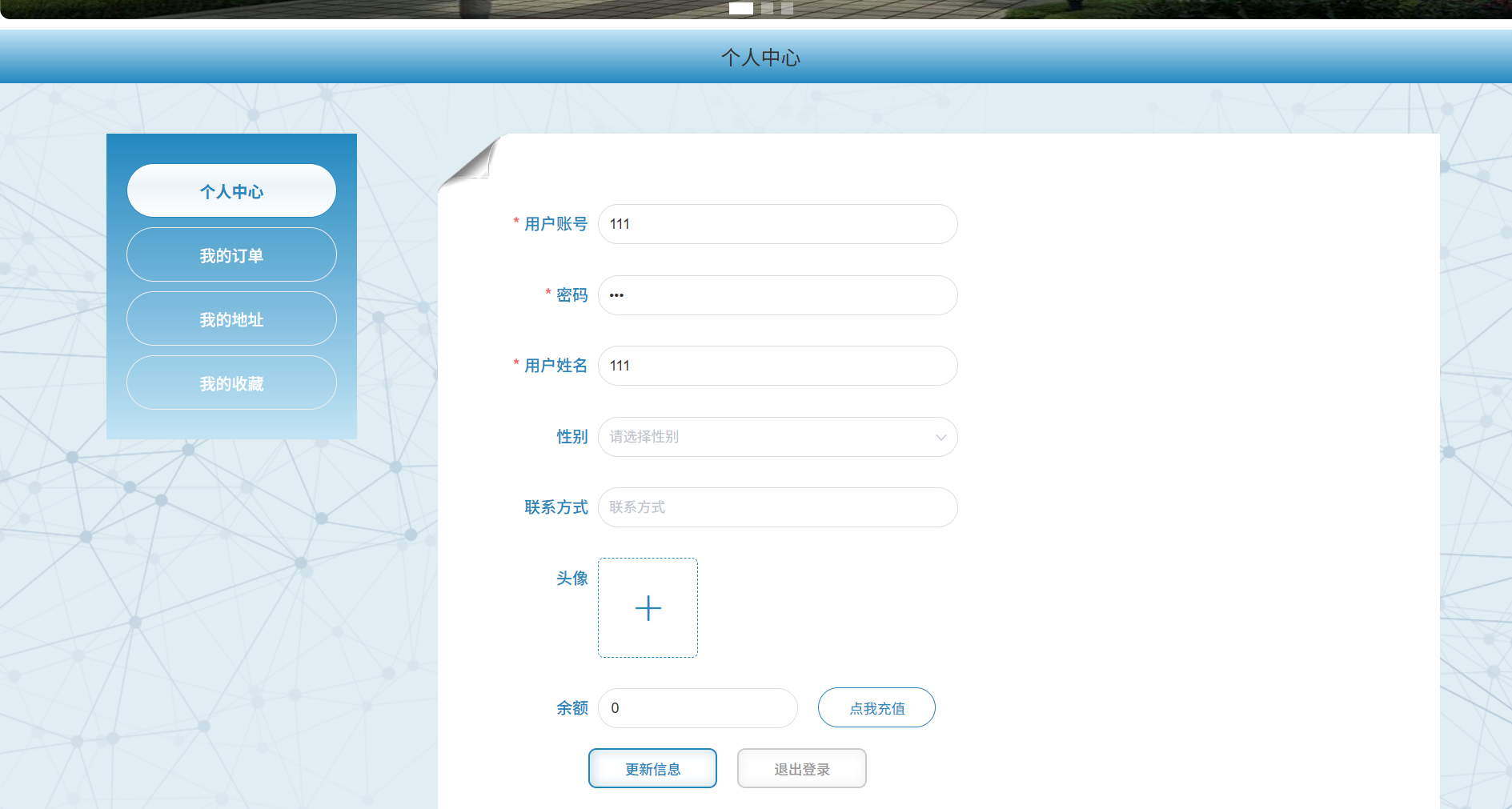Viewport: 1512px width, 809px height.
Task: Click the 用户账号 account input field
Action: (777, 224)
